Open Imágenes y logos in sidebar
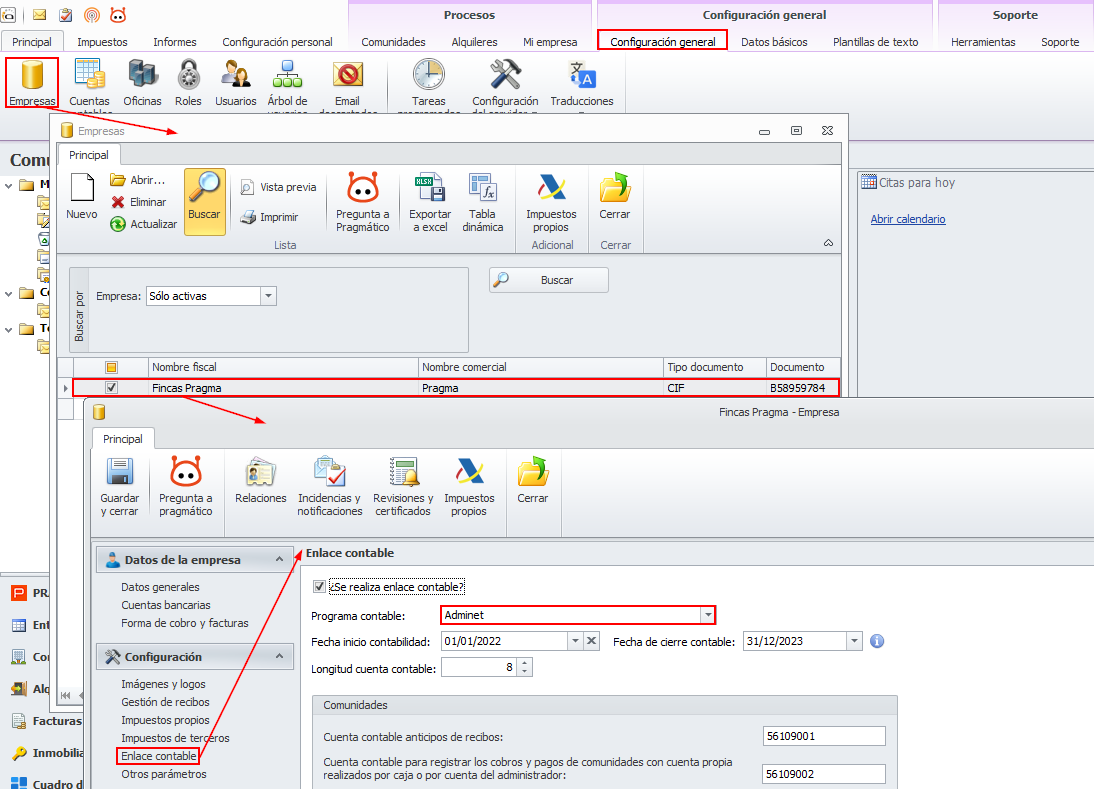1094x789 pixels. (x=163, y=684)
